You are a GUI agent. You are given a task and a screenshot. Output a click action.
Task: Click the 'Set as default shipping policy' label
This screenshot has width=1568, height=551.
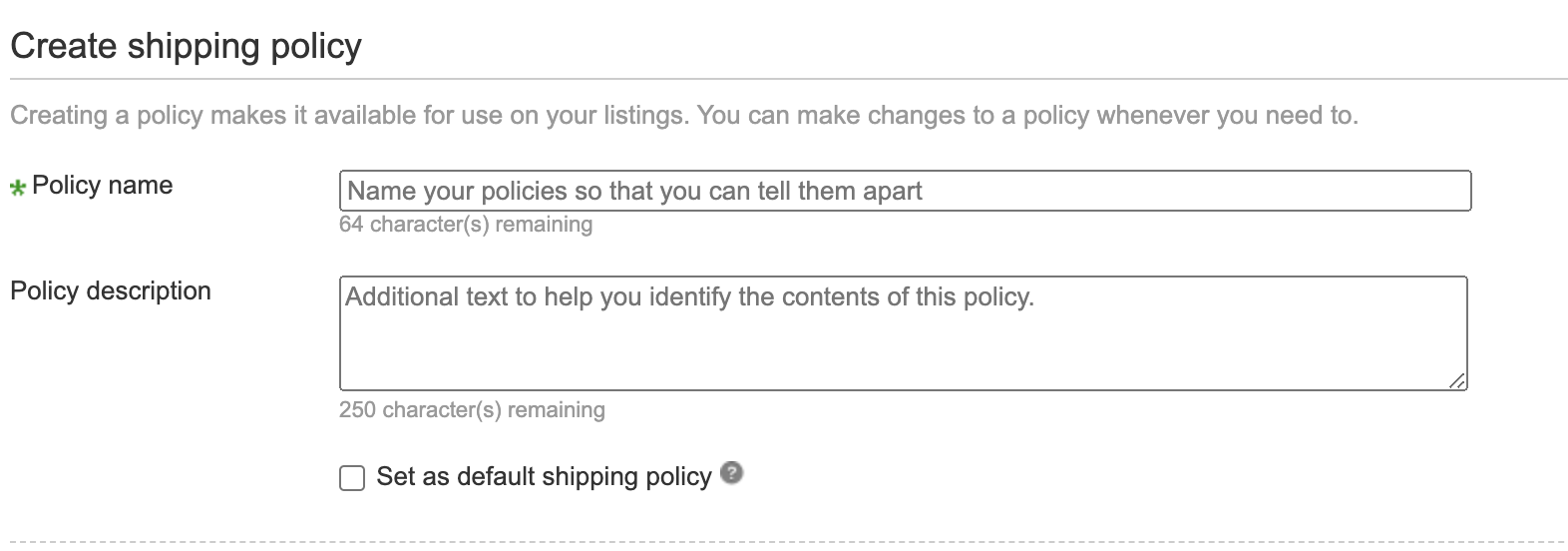click(544, 477)
